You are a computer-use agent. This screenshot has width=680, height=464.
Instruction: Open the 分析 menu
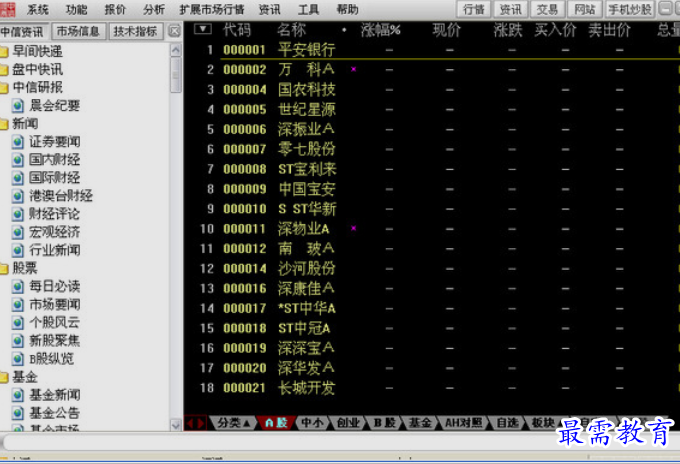point(154,10)
